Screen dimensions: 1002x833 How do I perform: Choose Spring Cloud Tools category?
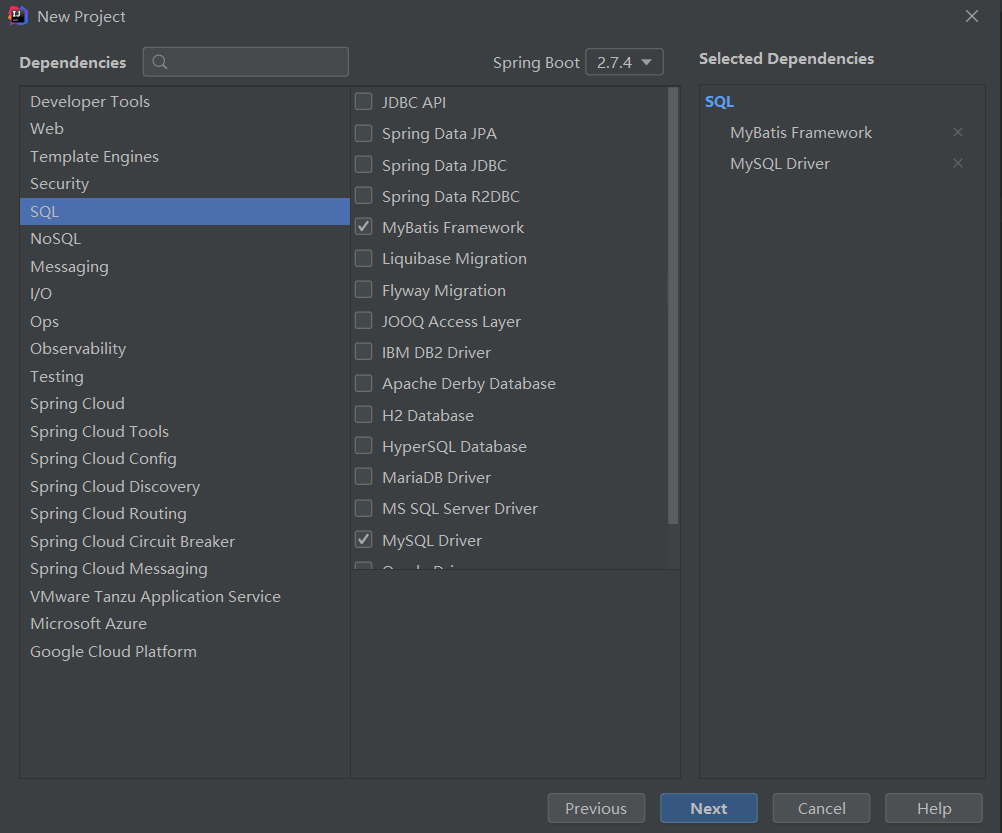(x=185, y=431)
